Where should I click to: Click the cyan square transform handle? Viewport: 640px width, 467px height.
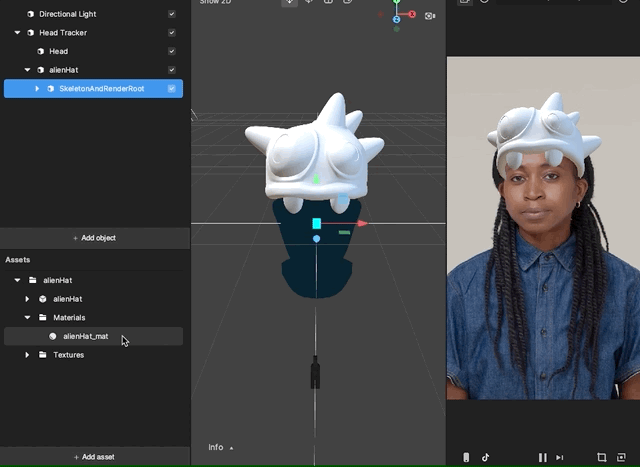pos(317,223)
